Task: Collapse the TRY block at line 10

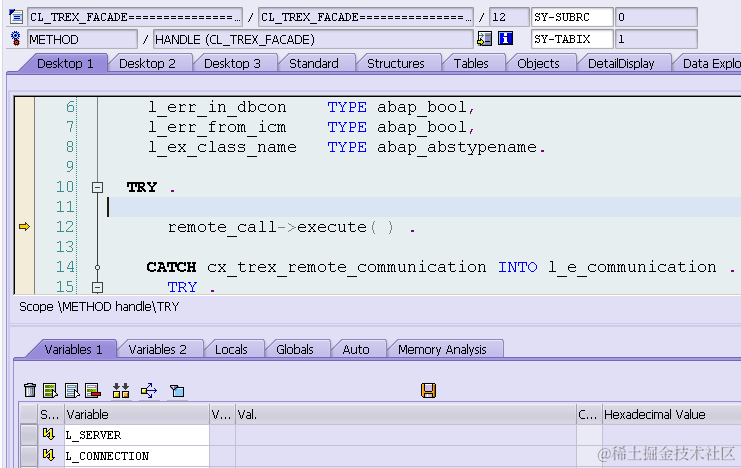Action: click(97, 188)
